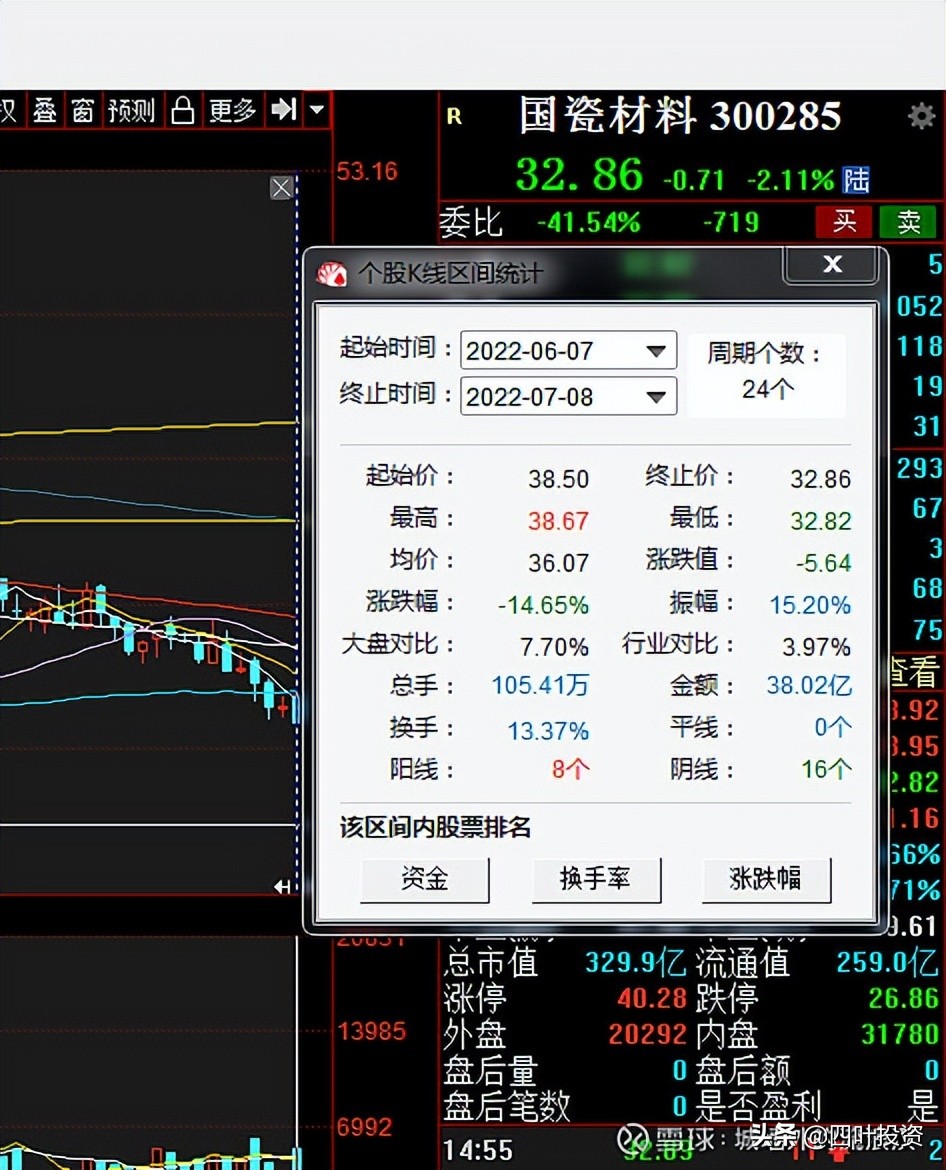Click the 起始价 value 38.50
This screenshot has height=1170, width=946.
click(x=559, y=478)
